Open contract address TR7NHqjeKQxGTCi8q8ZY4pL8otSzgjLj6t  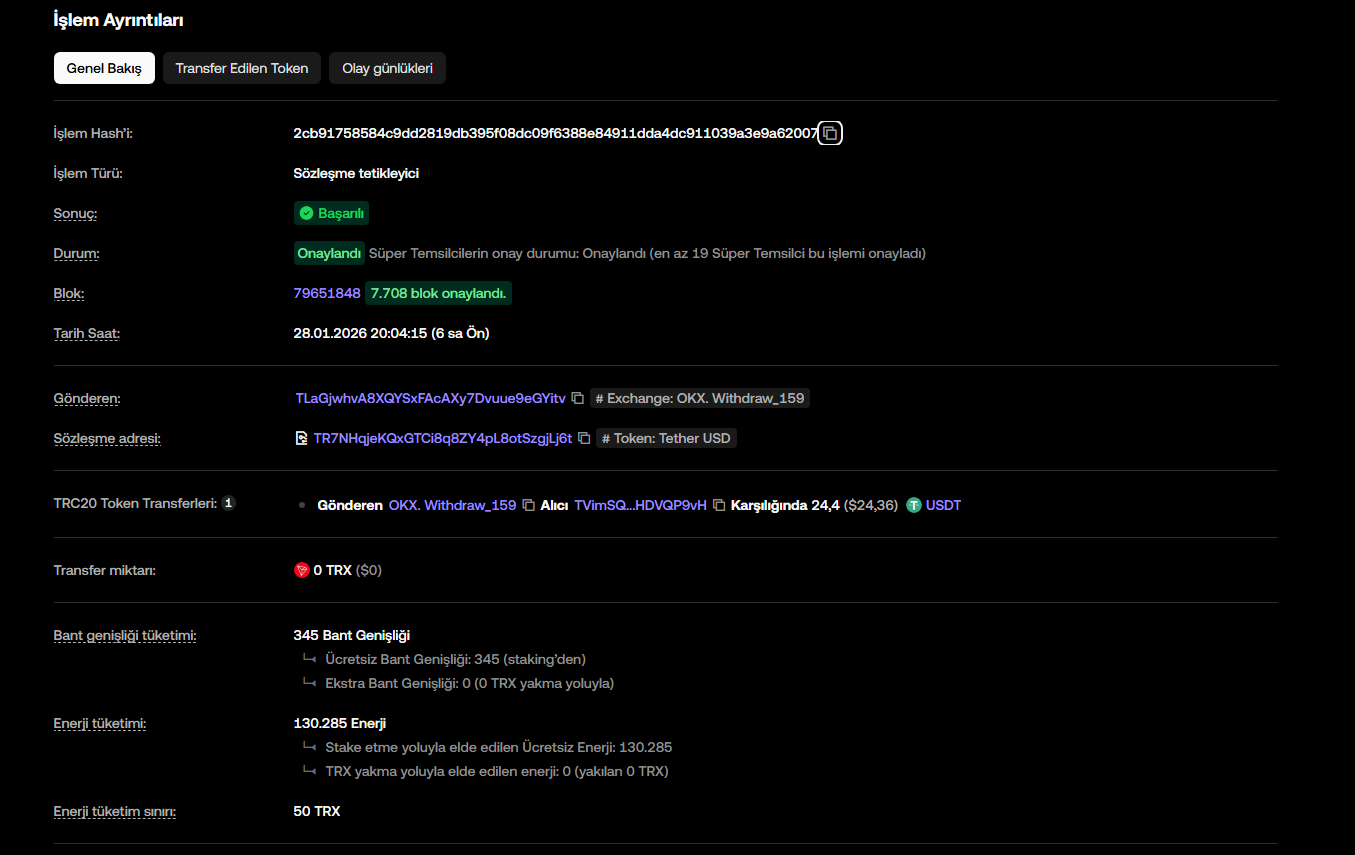pos(443,438)
